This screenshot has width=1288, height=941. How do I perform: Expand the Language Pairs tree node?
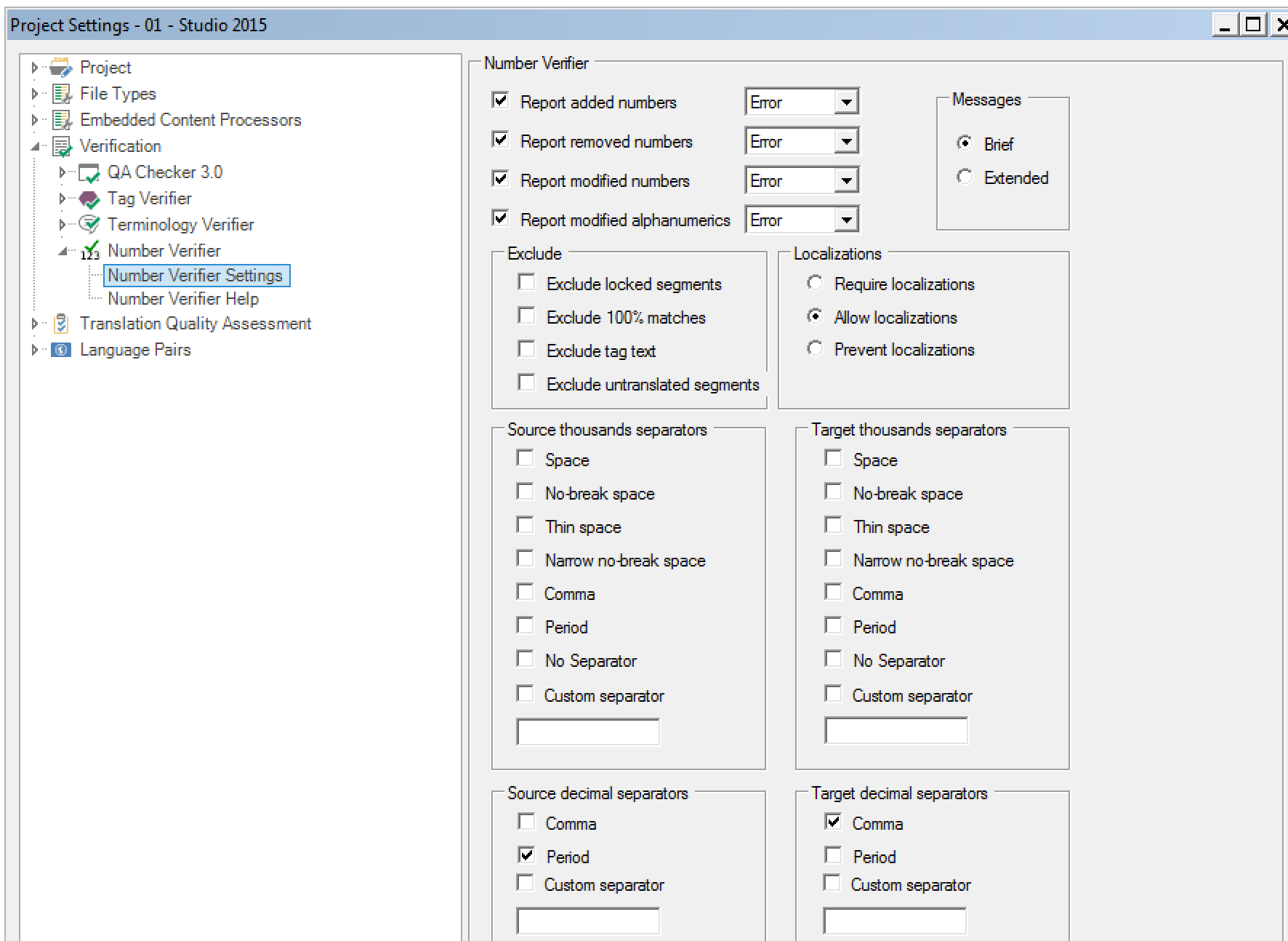[34, 350]
